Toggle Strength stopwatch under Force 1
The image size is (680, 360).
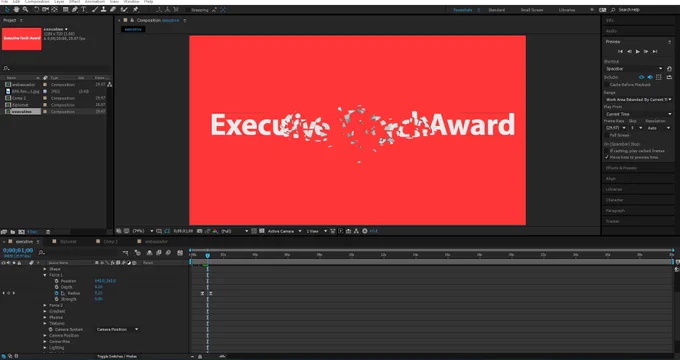point(56,299)
